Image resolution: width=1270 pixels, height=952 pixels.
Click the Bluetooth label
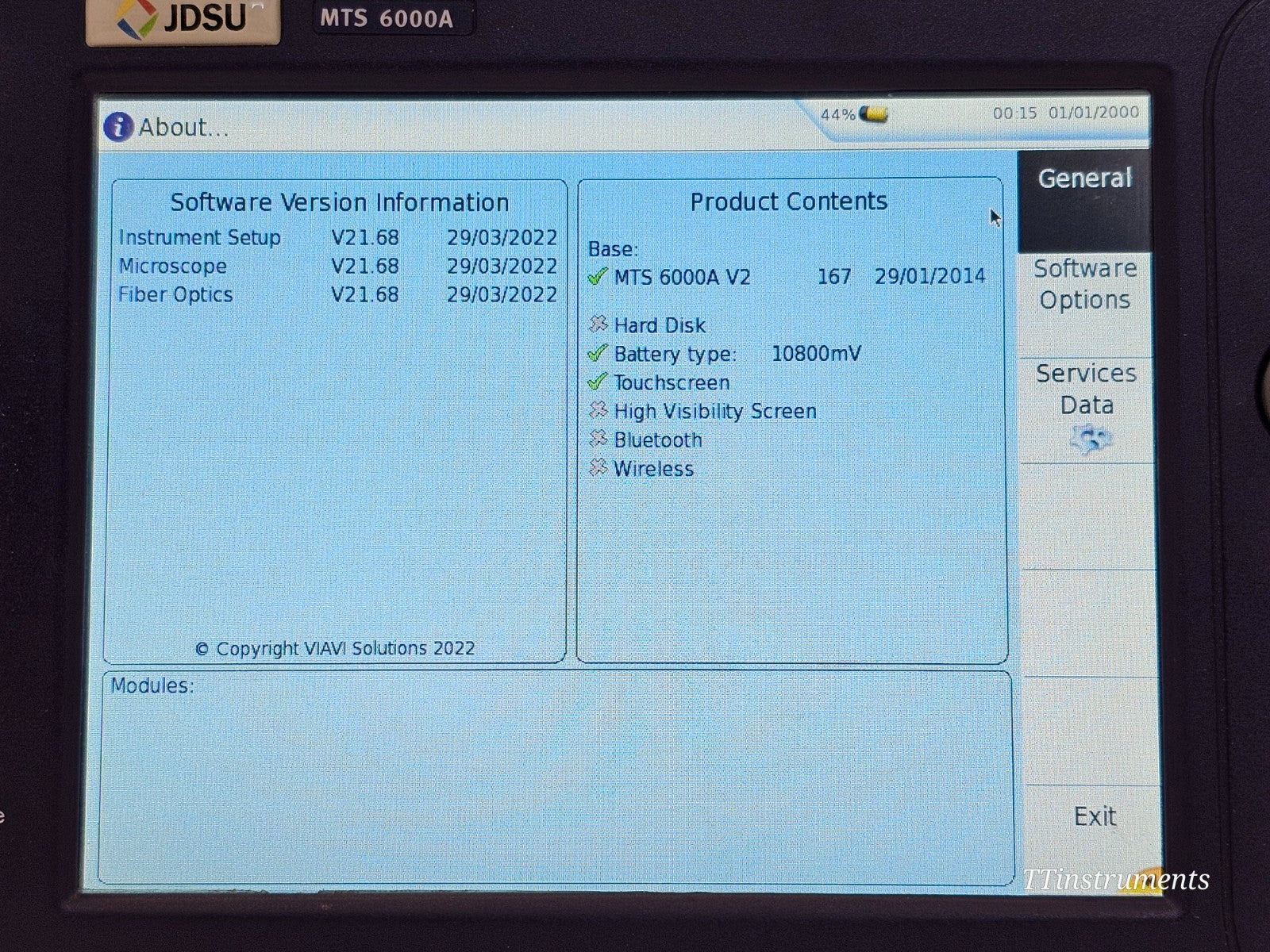pyautogui.click(x=658, y=440)
